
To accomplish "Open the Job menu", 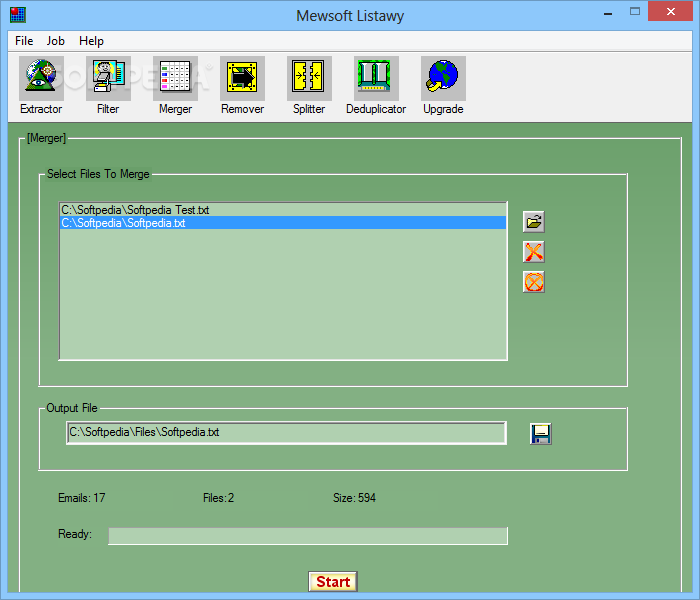I will [55, 41].
